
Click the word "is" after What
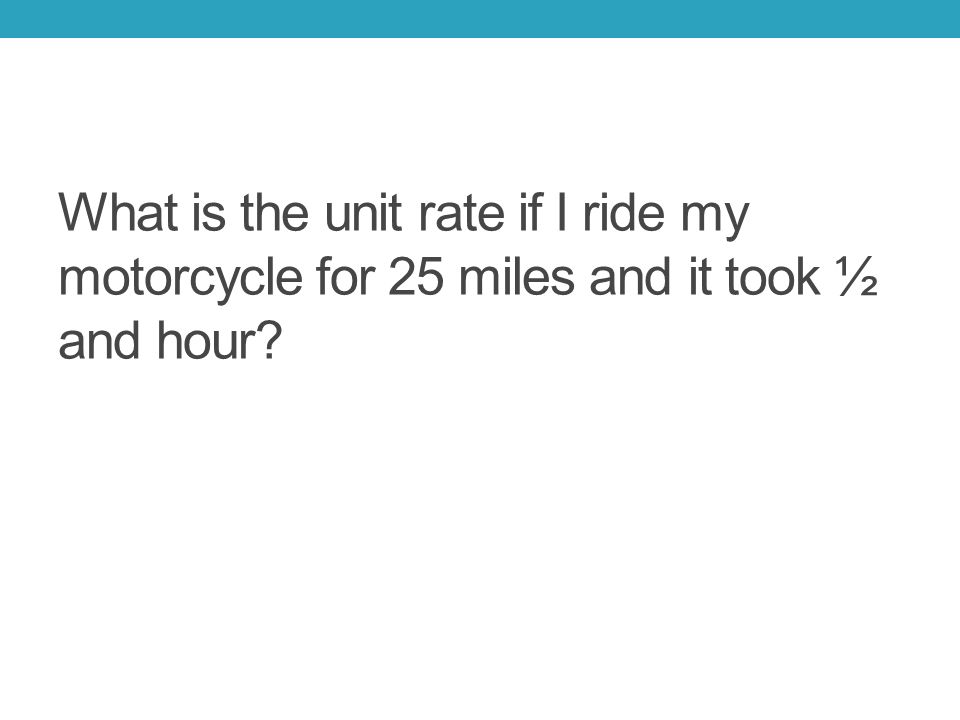(x=209, y=212)
